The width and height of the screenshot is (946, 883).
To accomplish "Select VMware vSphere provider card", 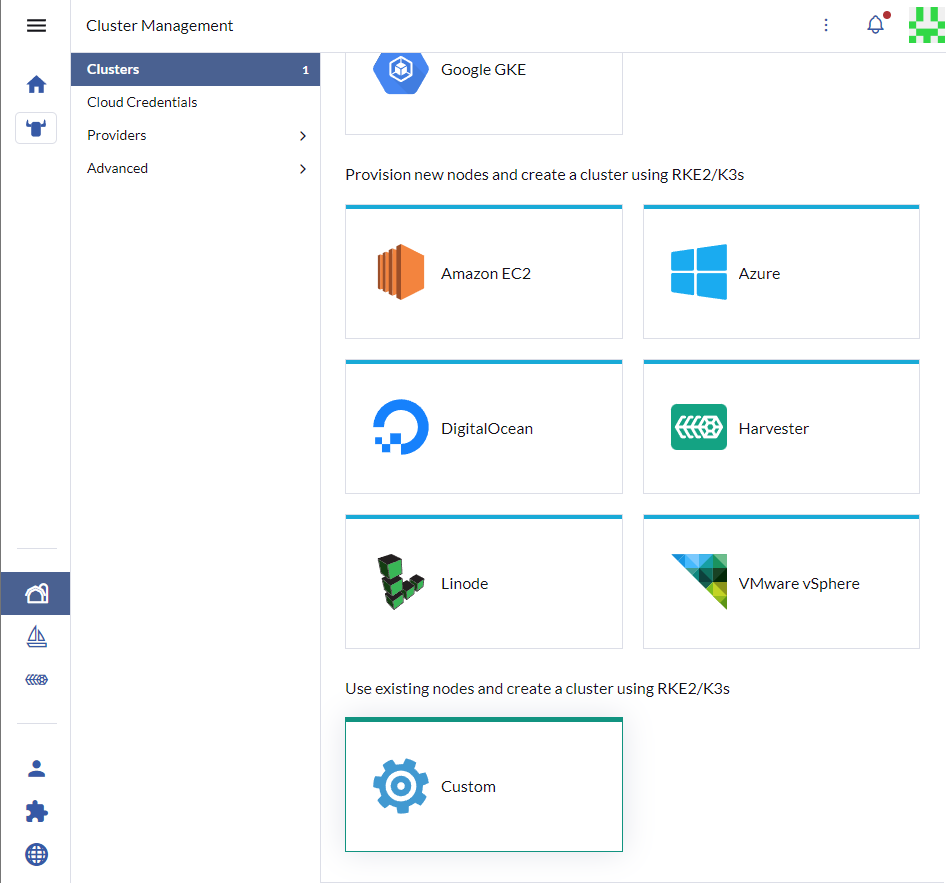I will 780,583.
